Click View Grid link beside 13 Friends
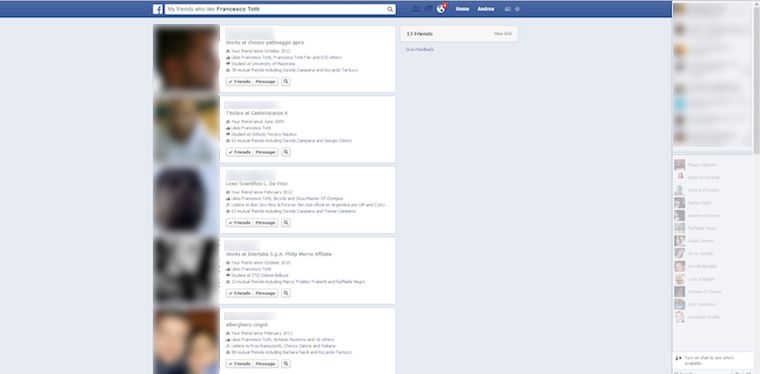The image size is (760, 374). 502,34
